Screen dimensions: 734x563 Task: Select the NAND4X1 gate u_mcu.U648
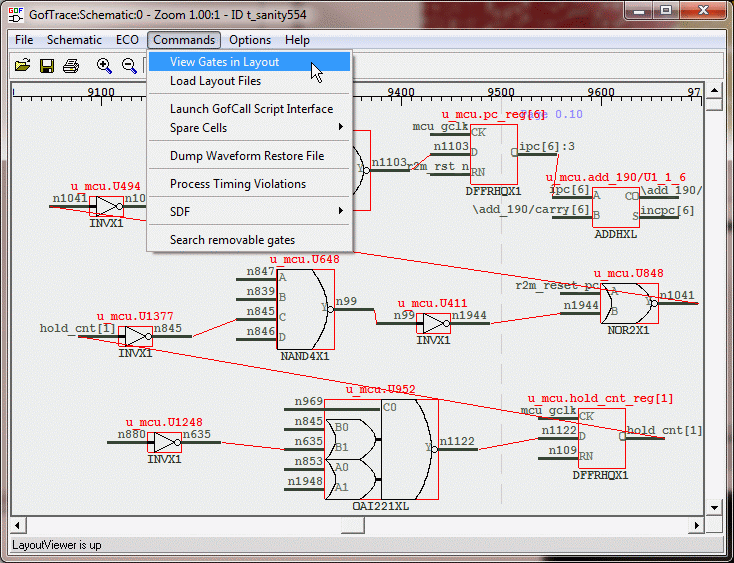tap(305, 308)
